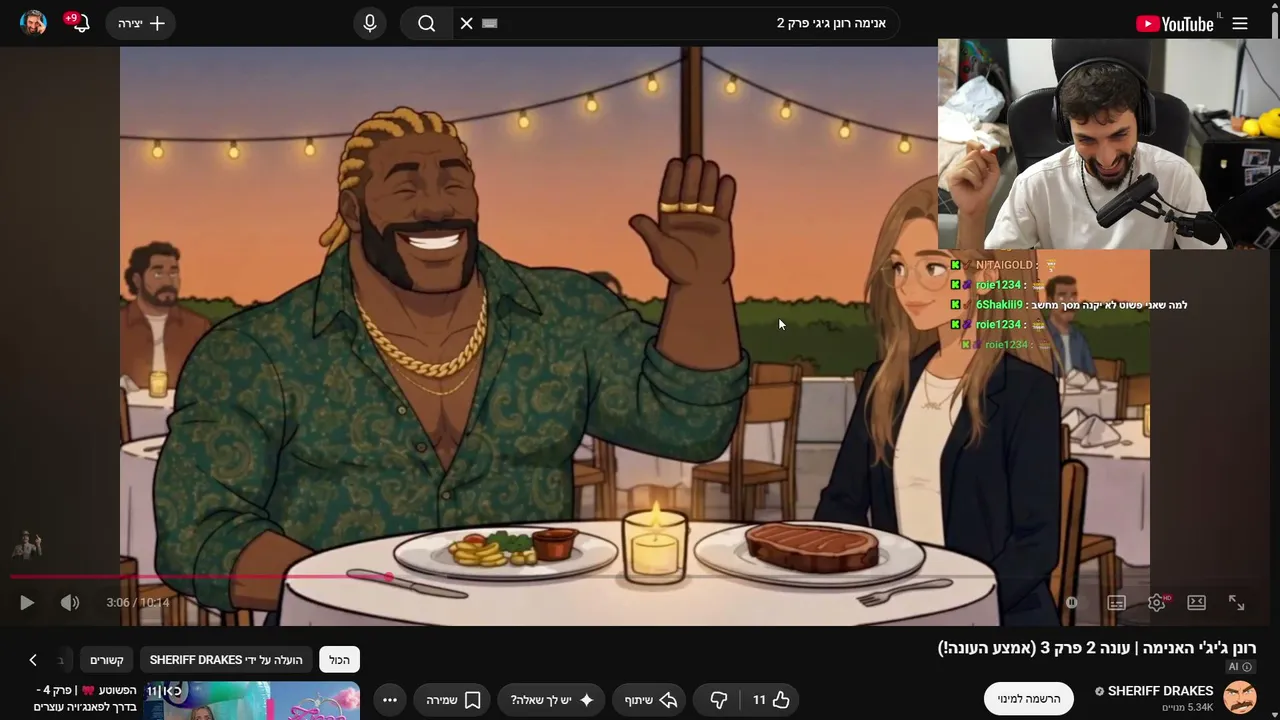Save the video (שמירה) to playlist
This screenshot has height=720, width=1280.
(454, 700)
